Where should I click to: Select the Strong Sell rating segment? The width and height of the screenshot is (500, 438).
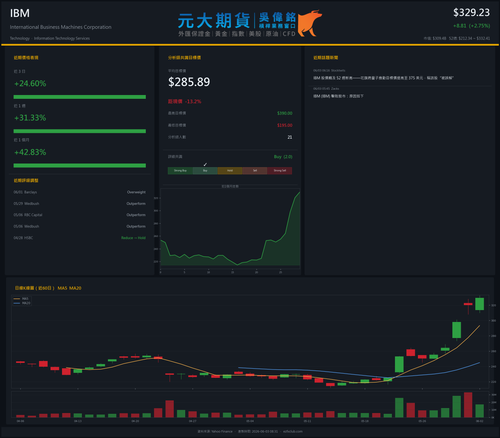pos(280,171)
